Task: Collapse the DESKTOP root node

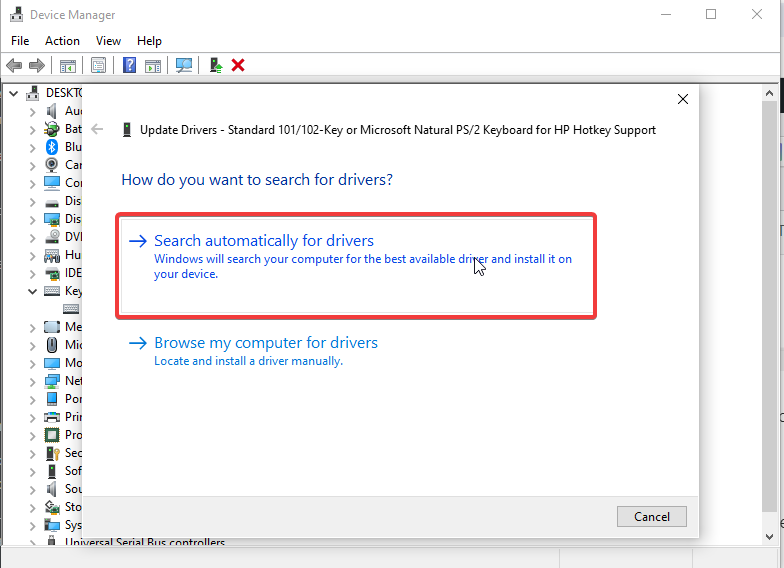Action: click(14, 94)
